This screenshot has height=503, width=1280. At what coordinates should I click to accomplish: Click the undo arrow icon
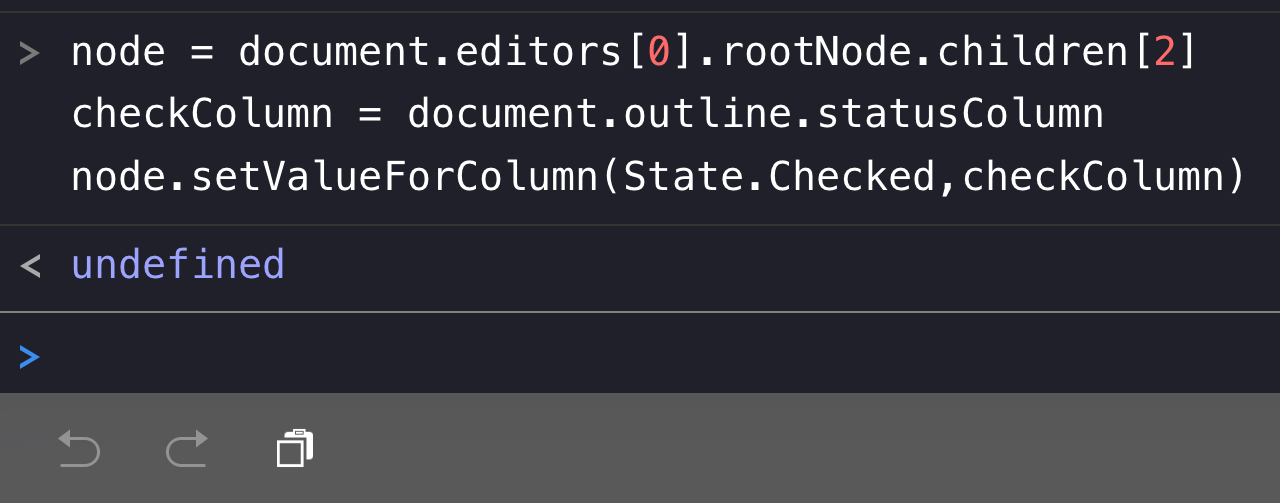(x=79, y=448)
